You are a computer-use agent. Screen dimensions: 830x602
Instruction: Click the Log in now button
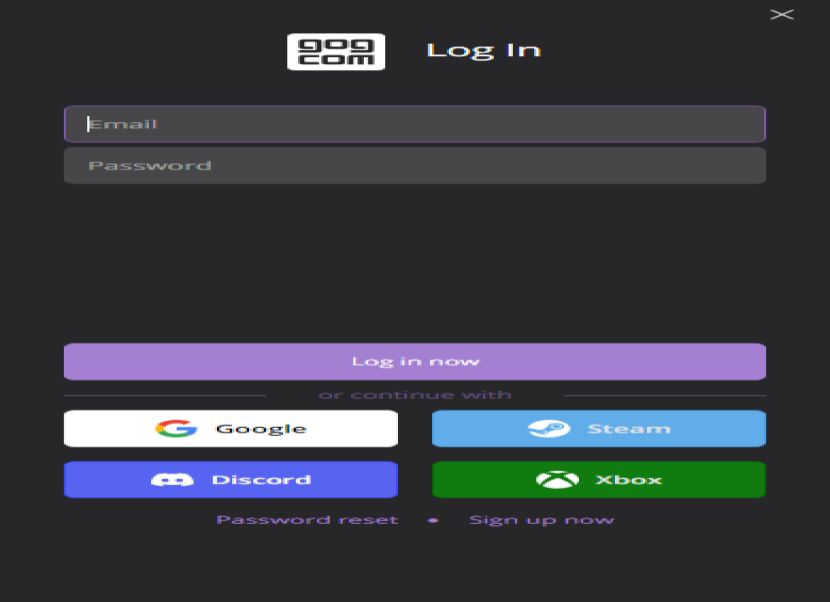pyautogui.click(x=415, y=362)
